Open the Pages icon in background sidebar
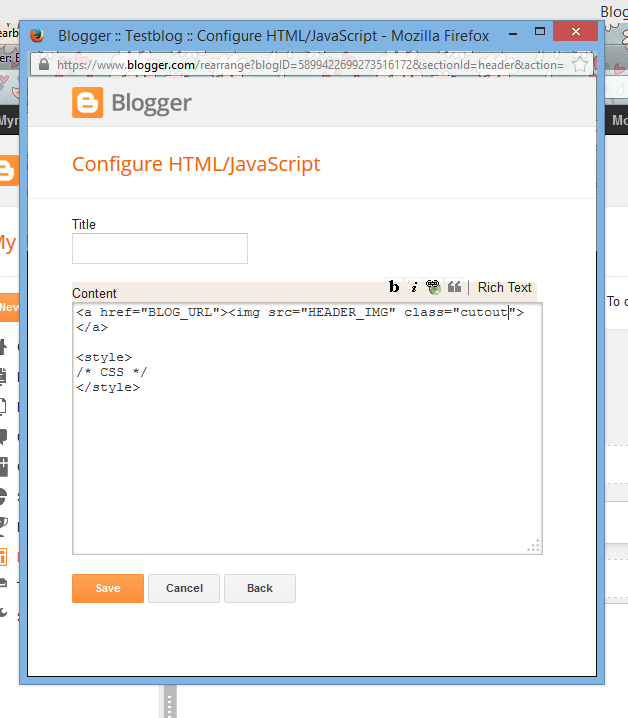This screenshot has width=628, height=718. 3,406
